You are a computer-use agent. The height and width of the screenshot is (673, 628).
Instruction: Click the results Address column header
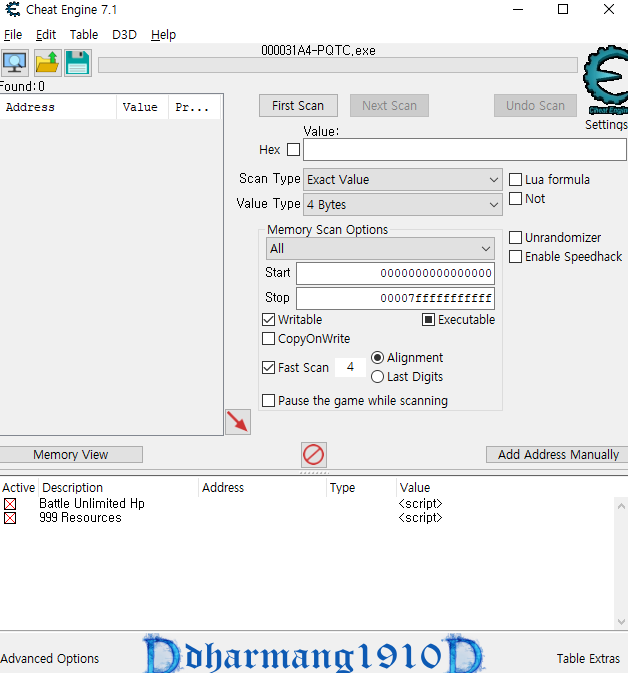58,107
